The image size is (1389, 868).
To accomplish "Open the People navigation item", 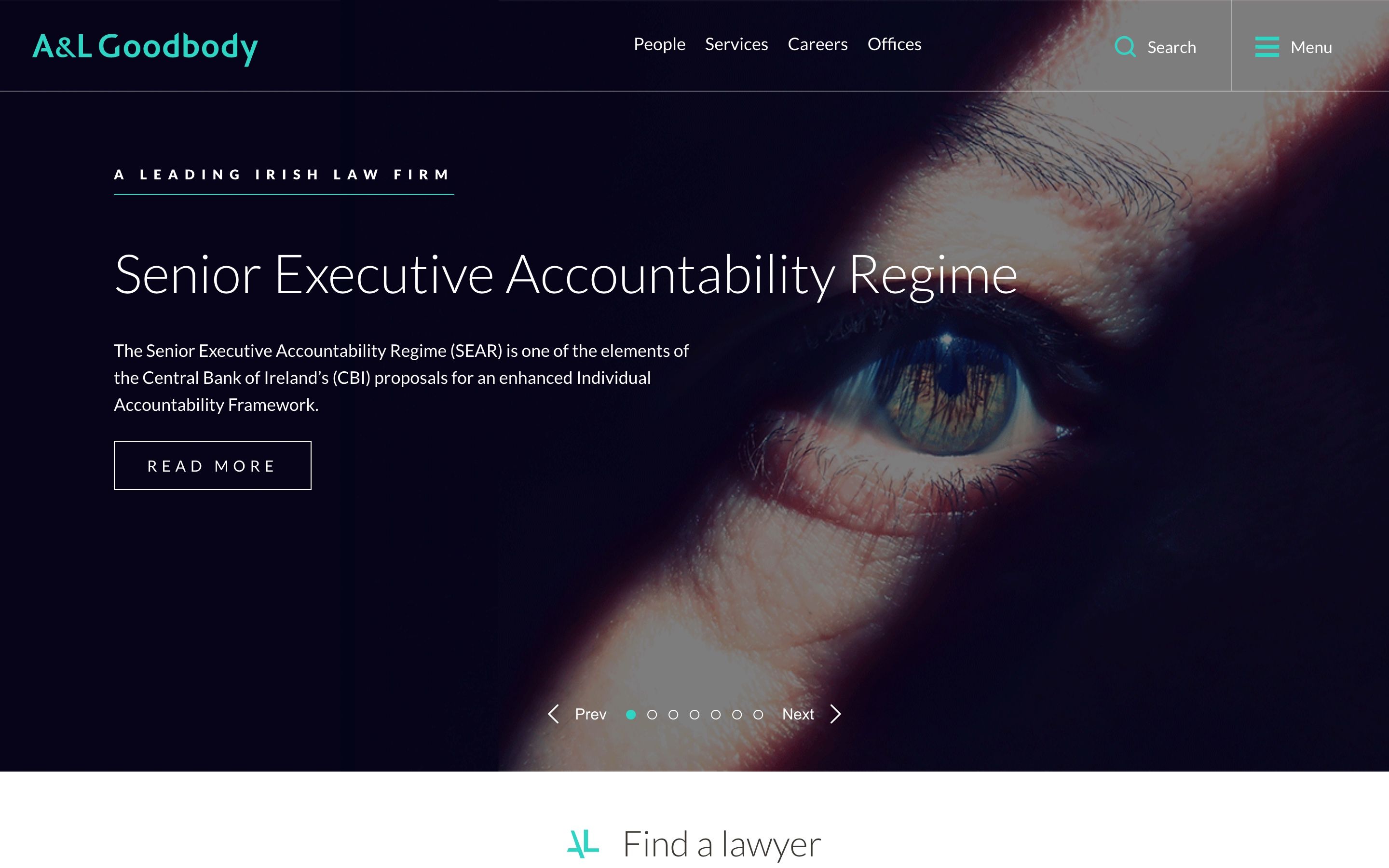I will click(659, 44).
